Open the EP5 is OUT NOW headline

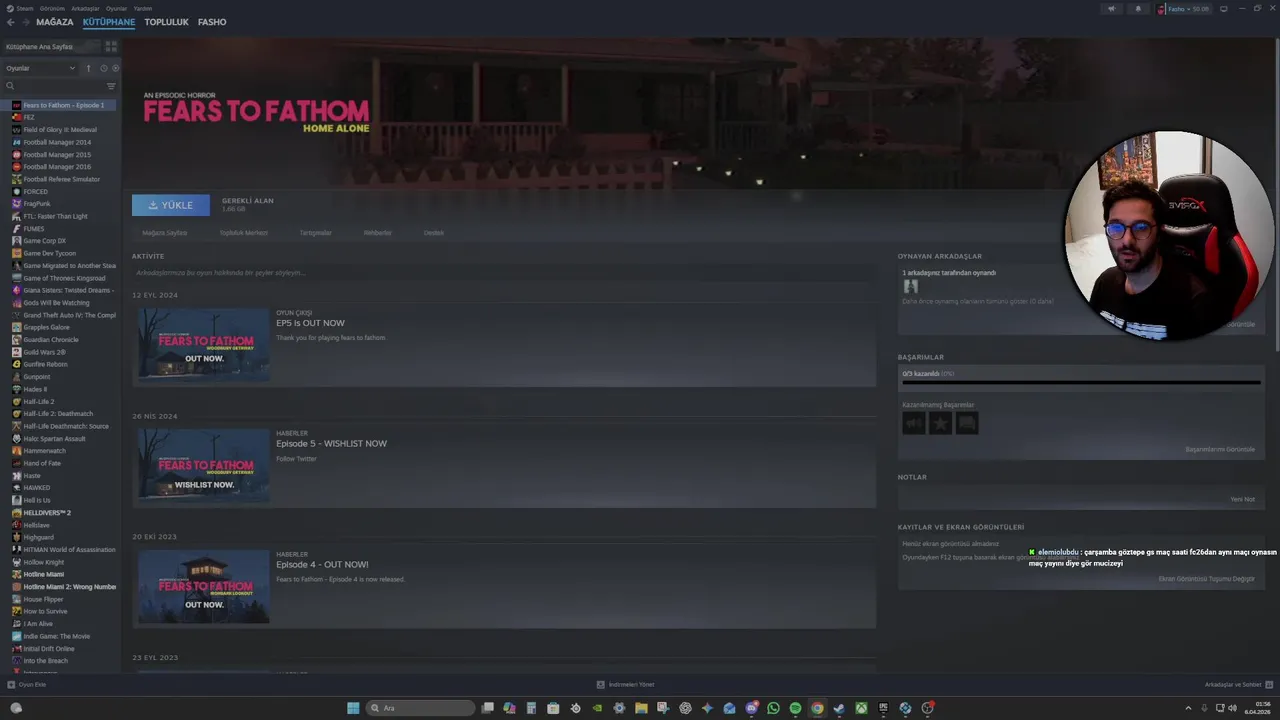point(310,323)
